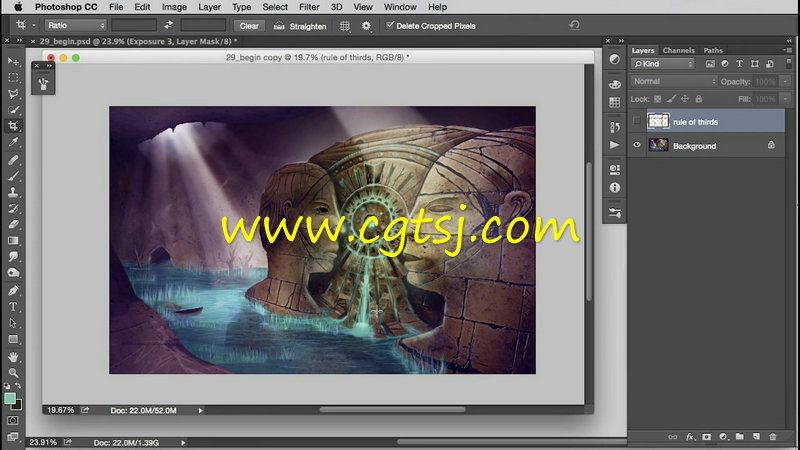This screenshot has width=800, height=450.
Task: Create new group folder icon
Action: point(740,437)
